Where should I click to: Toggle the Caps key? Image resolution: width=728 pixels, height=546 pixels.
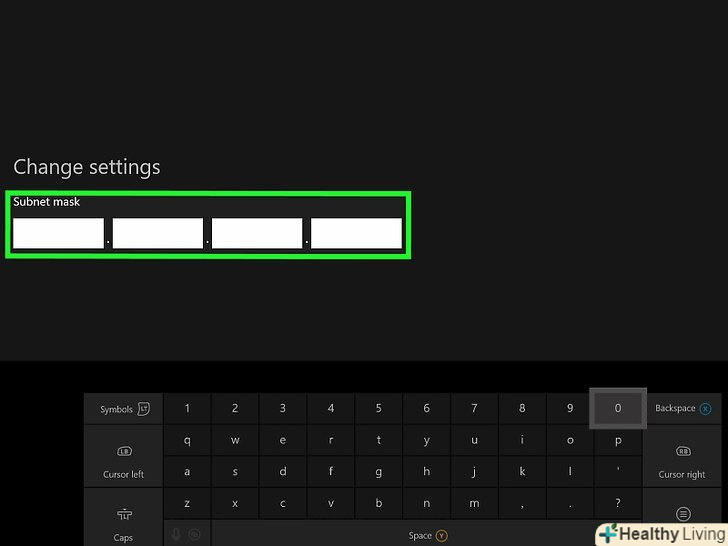(x=124, y=519)
